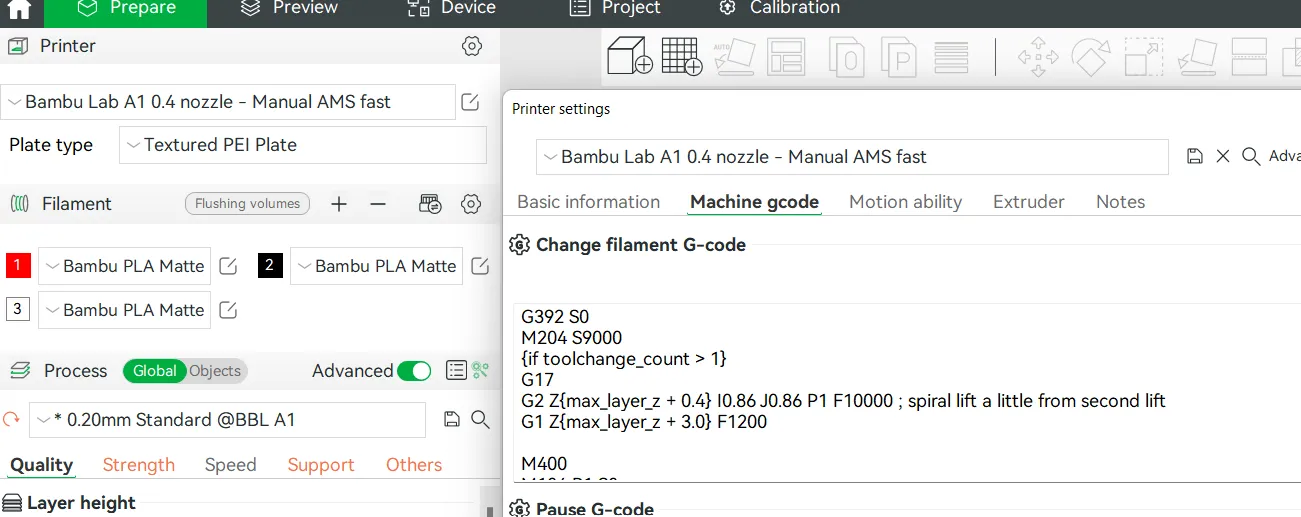Select Objects process scope
1301x517 pixels.
pos(215,371)
